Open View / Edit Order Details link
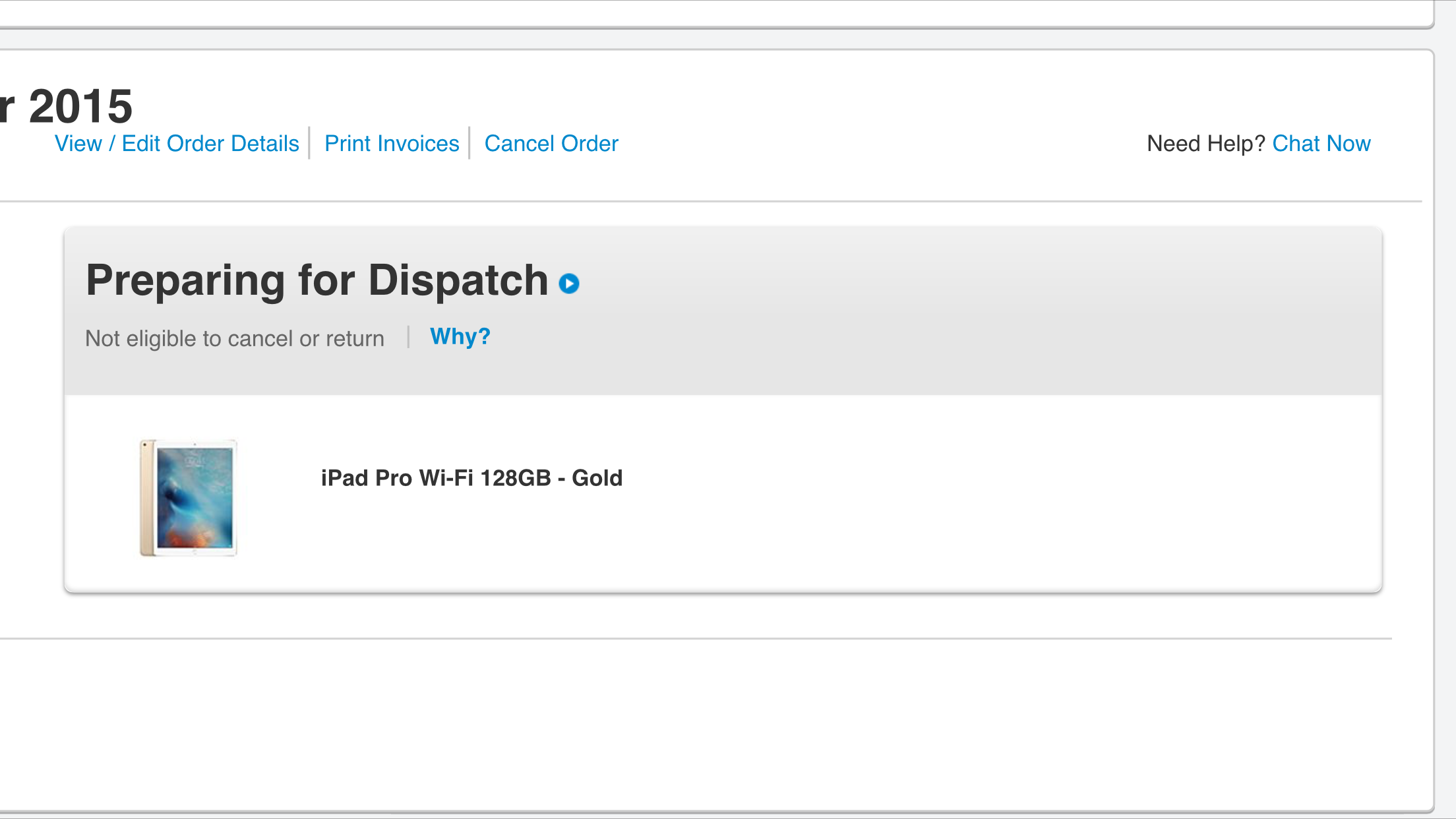 [177, 143]
